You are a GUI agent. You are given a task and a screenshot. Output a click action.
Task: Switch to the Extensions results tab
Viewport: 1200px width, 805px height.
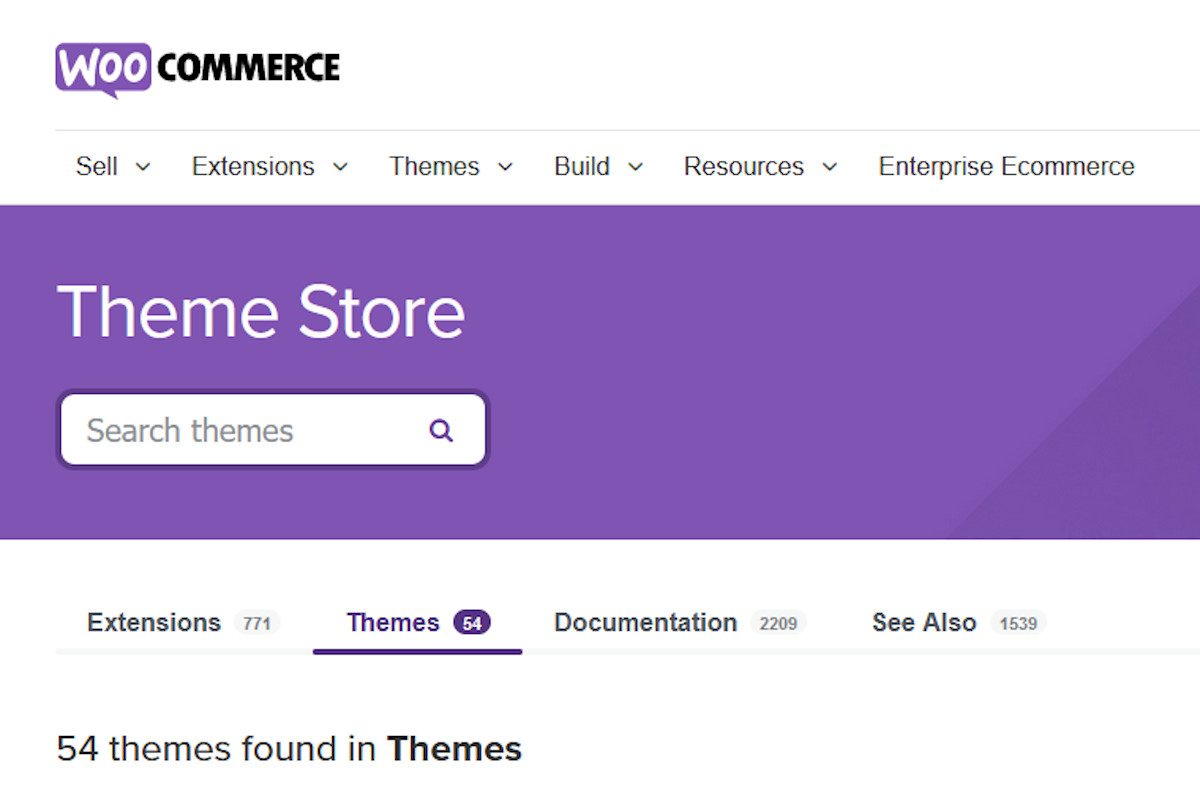tap(184, 622)
